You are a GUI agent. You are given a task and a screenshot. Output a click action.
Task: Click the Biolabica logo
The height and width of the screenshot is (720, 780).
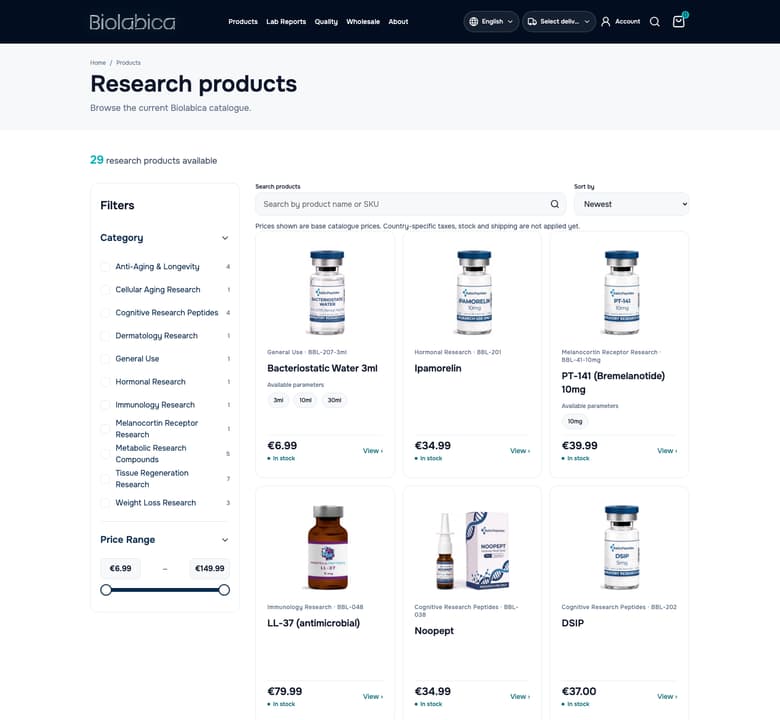tap(132, 22)
